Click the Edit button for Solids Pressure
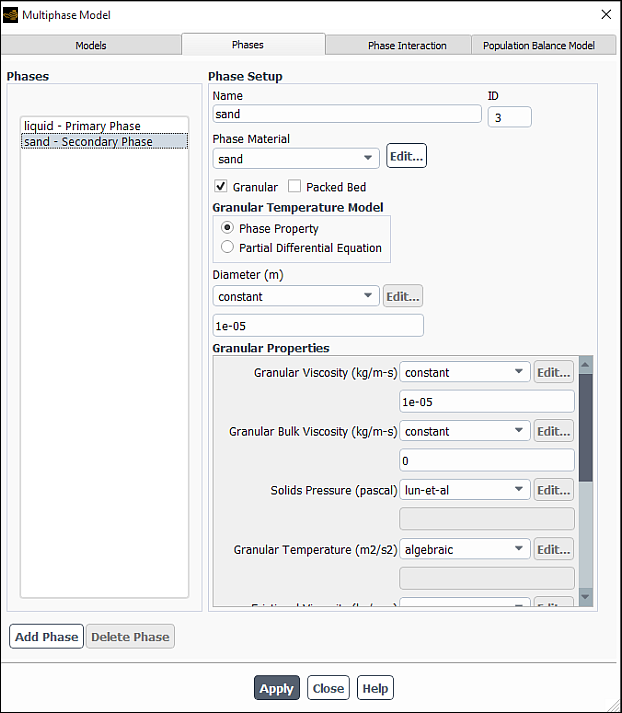The image size is (622, 713). click(553, 490)
